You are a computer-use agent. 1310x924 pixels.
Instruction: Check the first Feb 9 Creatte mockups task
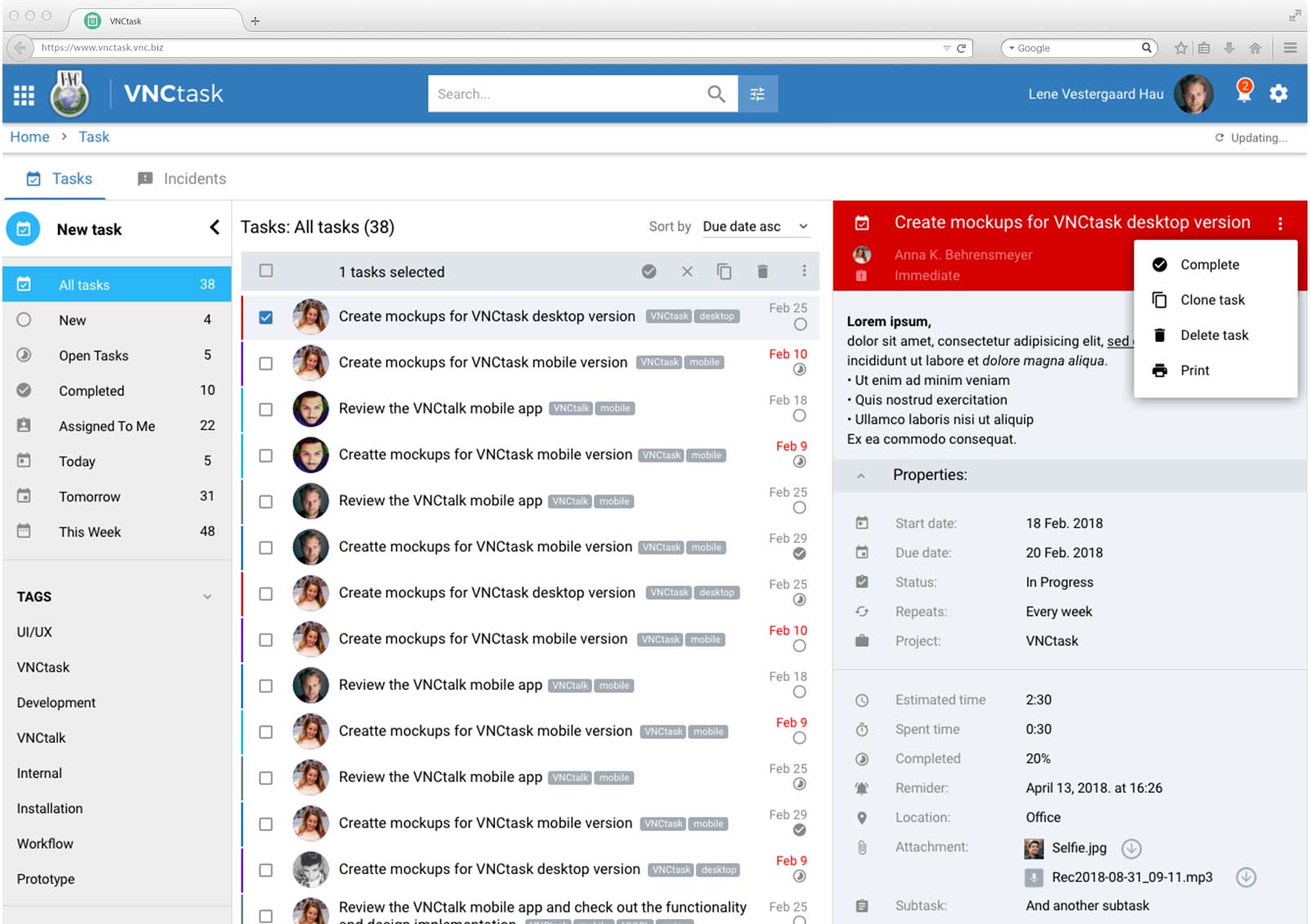(266, 455)
